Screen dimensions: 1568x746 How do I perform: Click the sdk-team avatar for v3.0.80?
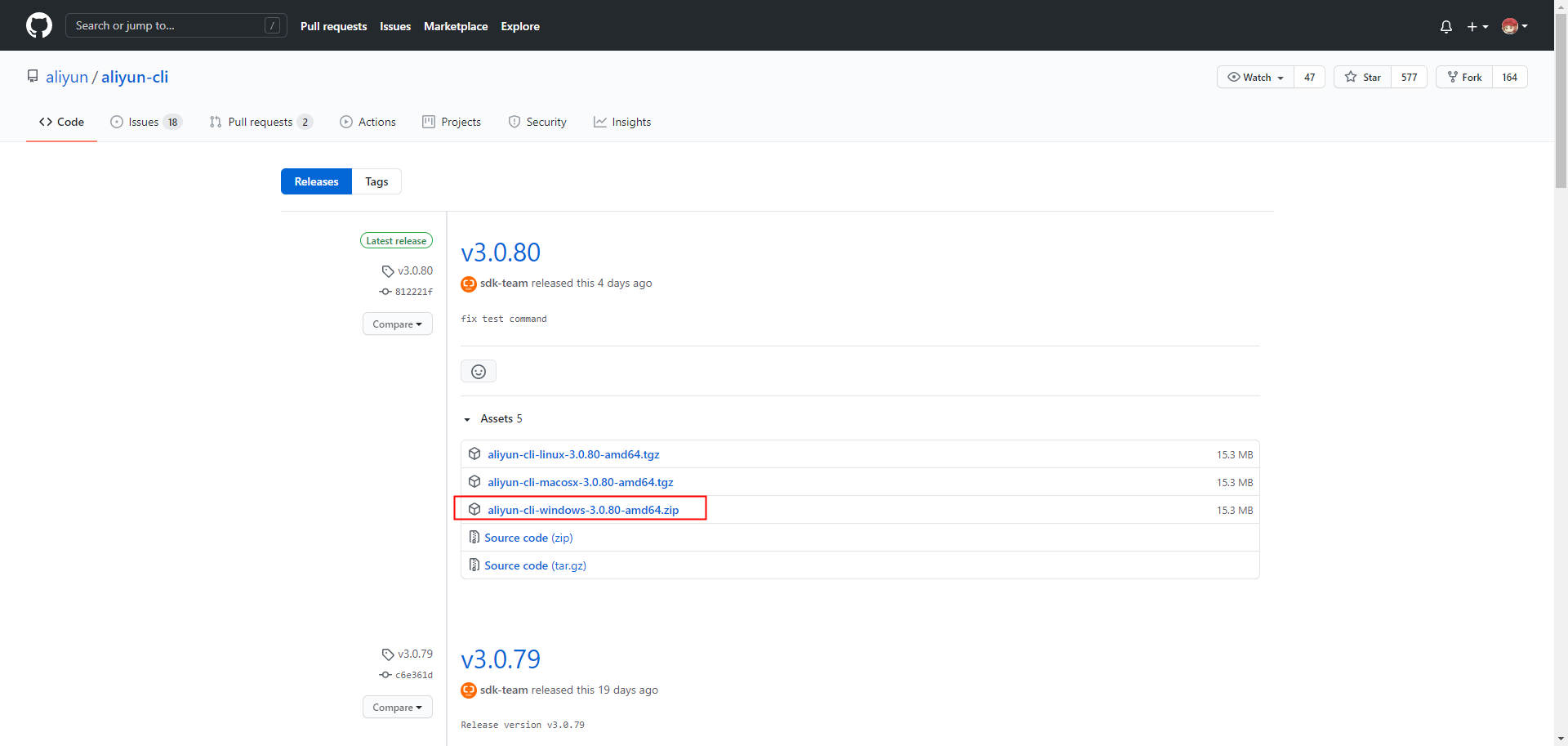pyautogui.click(x=469, y=284)
